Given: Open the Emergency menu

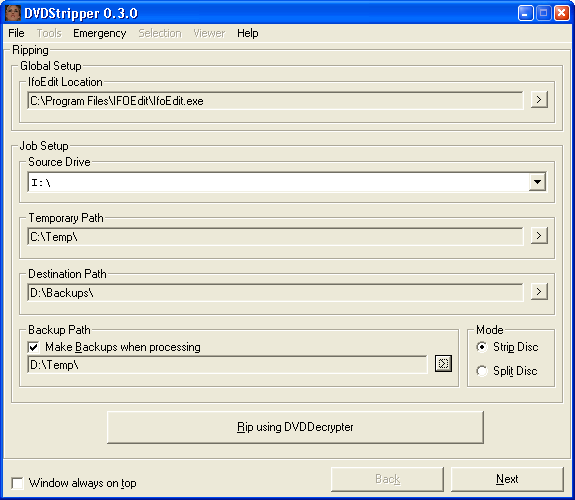Looking at the screenshot, I should point(99,33).
